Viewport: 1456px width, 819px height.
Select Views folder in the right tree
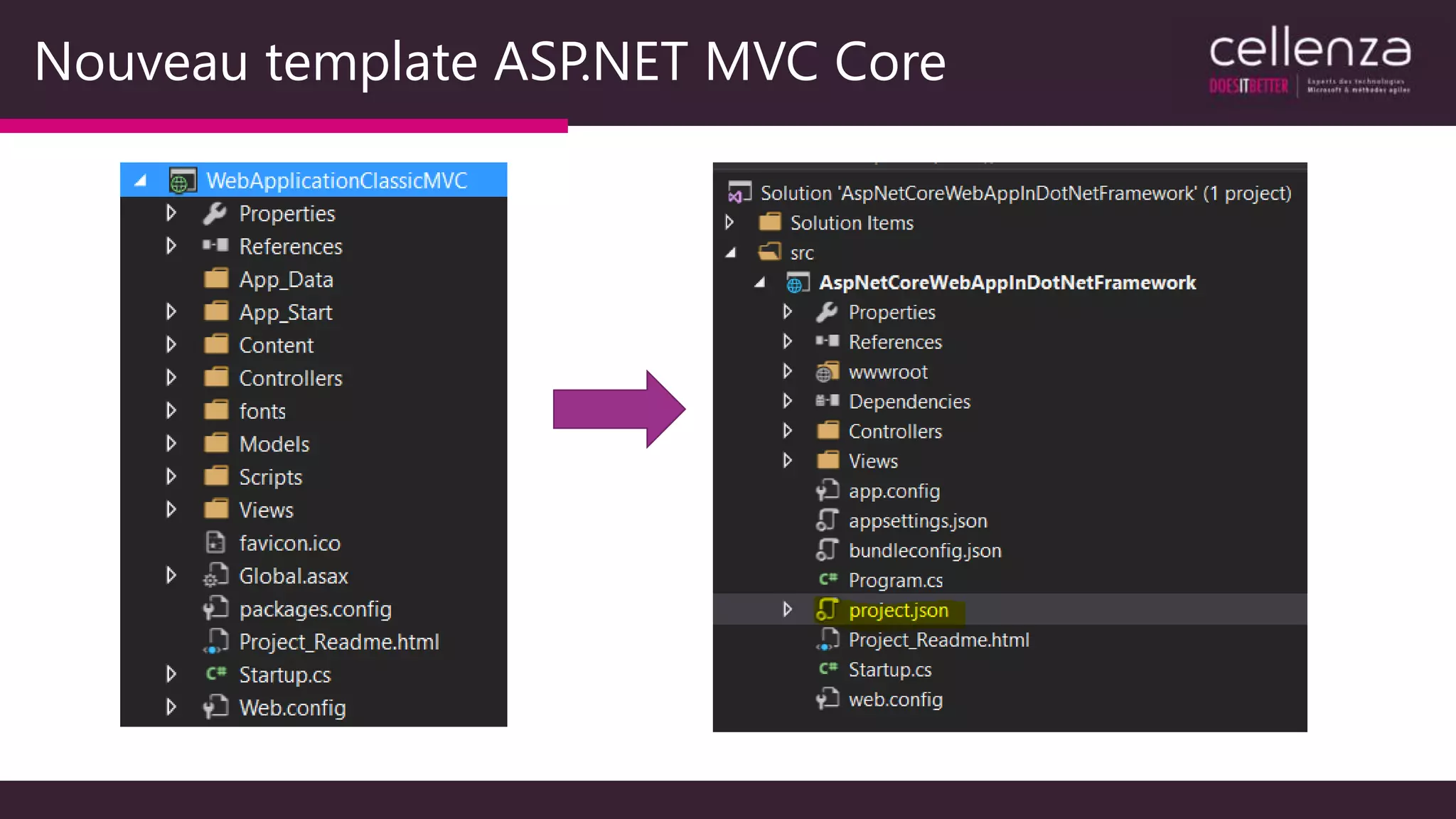point(873,461)
